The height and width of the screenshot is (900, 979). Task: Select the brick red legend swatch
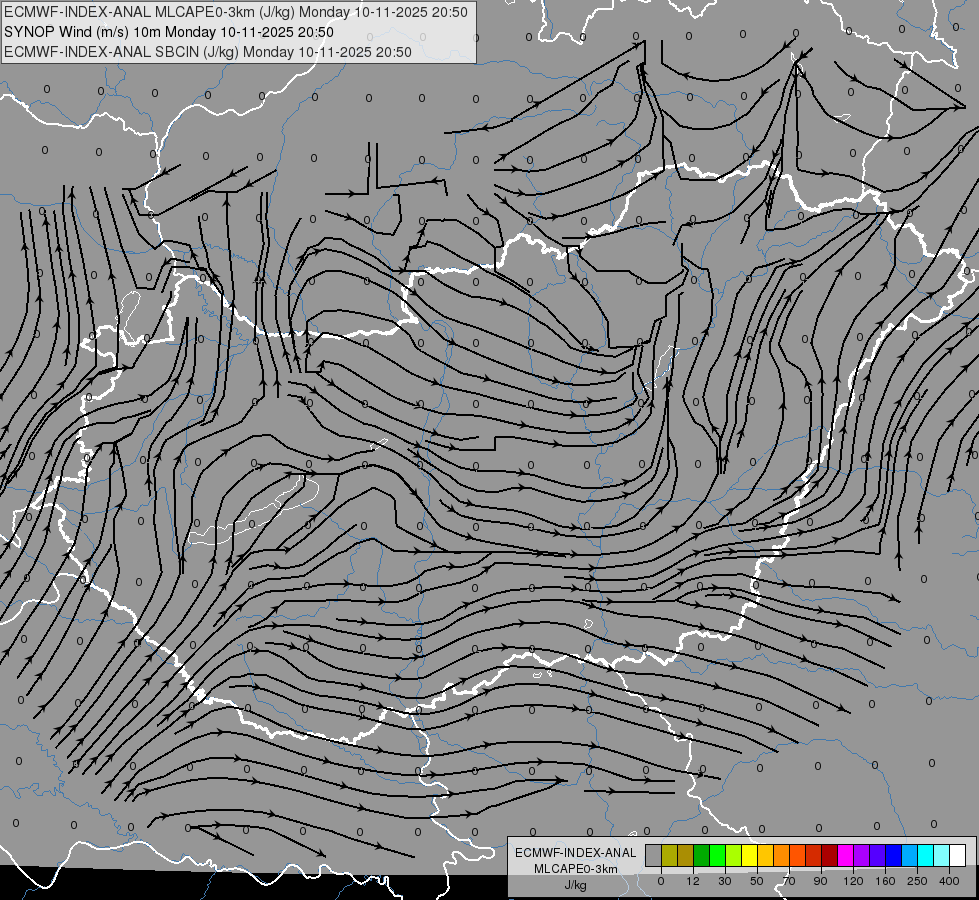click(814, 855)
